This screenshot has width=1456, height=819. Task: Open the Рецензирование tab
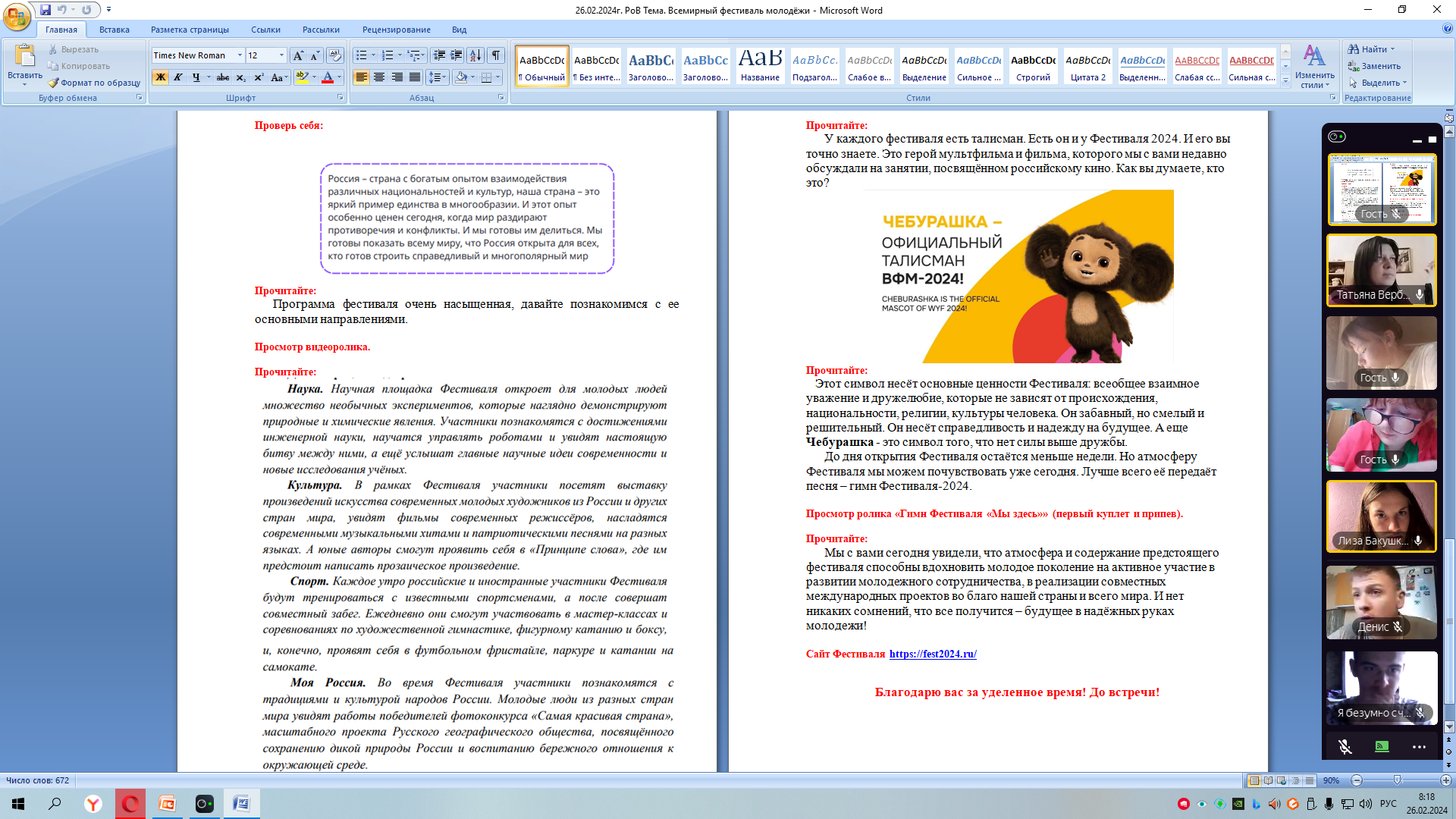pos(397,30)
